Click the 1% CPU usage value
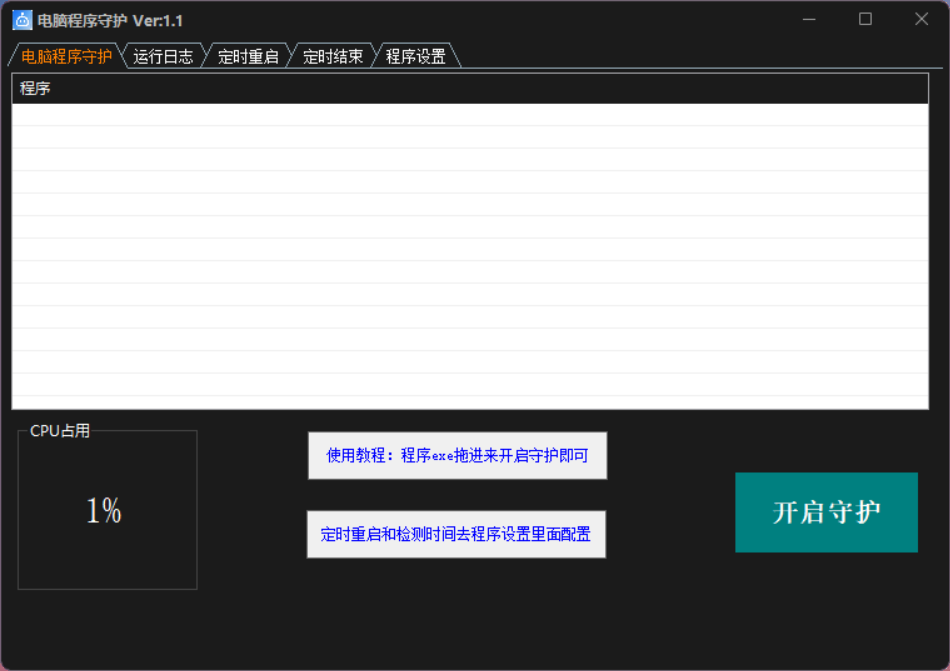The width and height of the screenshot is (950, 671). coord(104,511)
